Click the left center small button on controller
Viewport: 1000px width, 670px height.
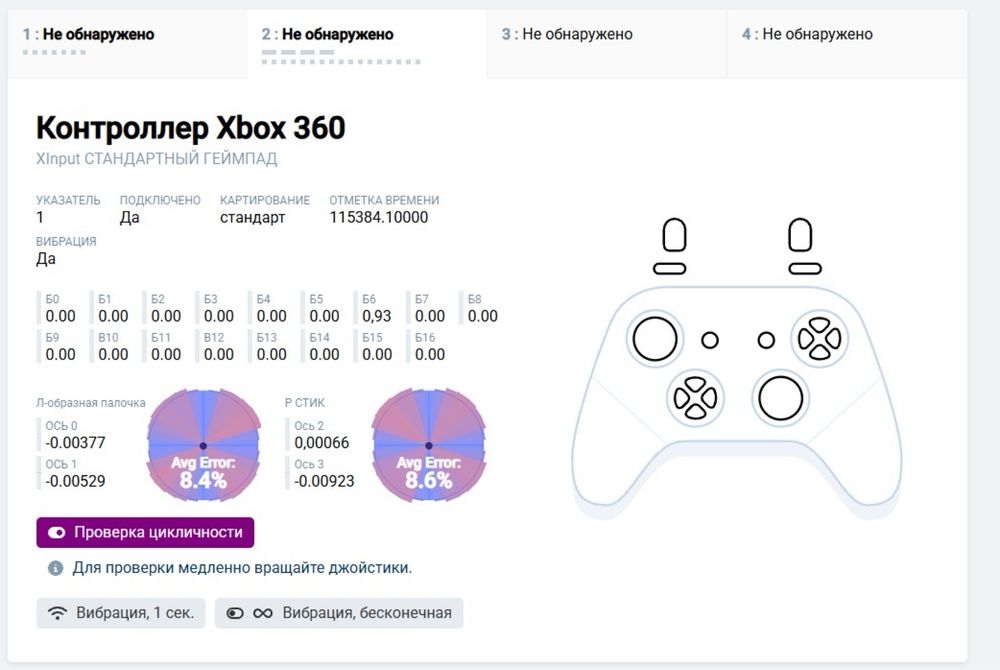coord(710,340)
